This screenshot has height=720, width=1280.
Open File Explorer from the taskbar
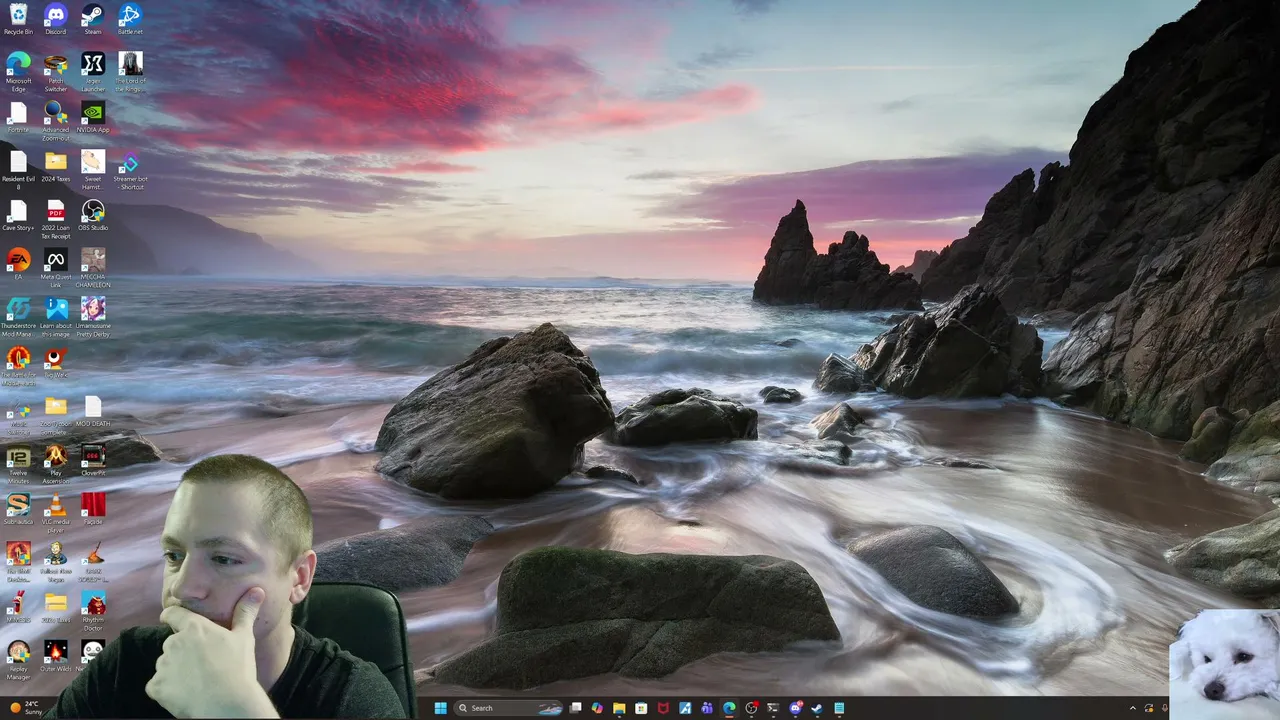(x=619, y=708)
